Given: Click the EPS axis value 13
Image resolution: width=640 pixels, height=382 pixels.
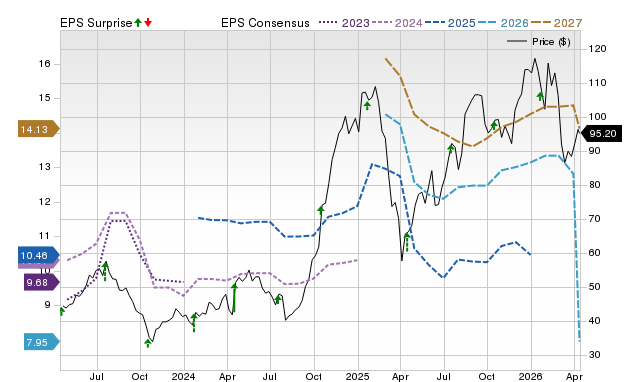Looking at the screenshot, I should pyautogui.click(x=45, y=167).
